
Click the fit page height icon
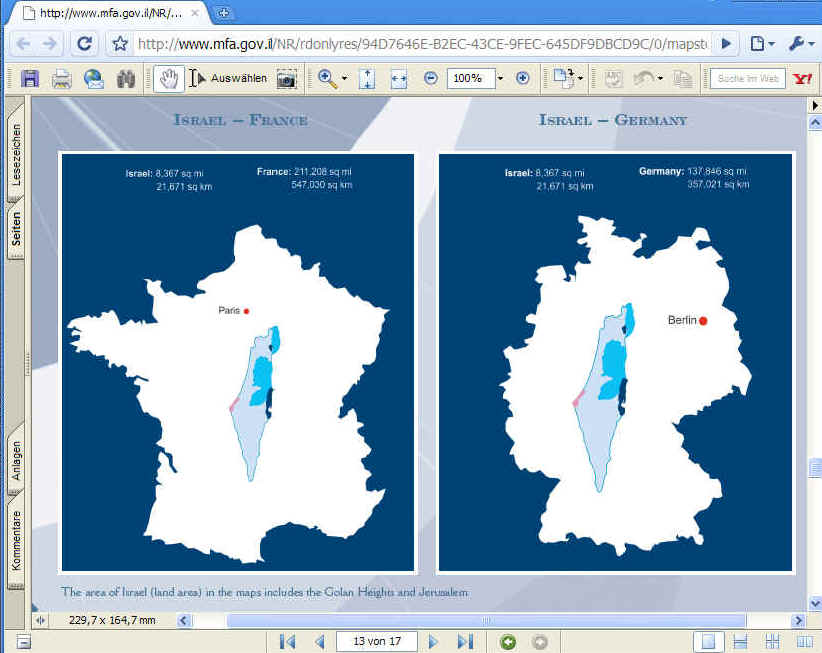[x=366, y=78]
